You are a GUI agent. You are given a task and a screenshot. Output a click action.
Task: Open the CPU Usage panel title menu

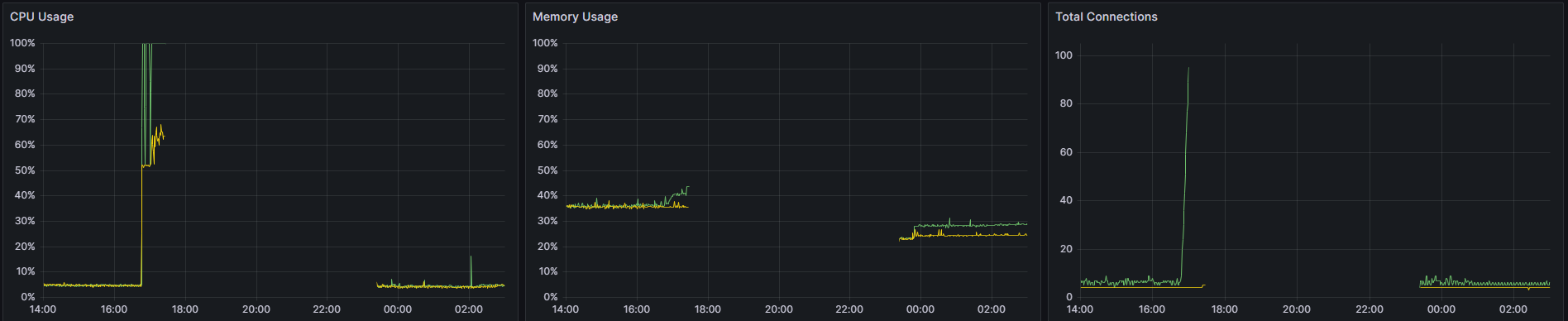coord(41,17)
